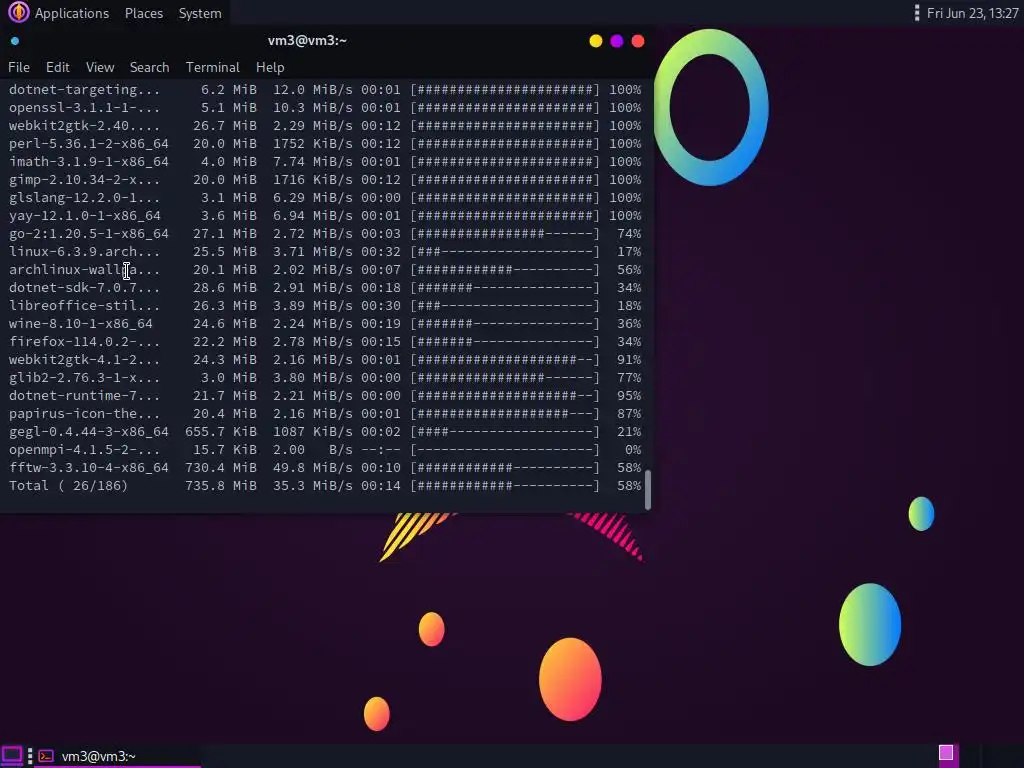Click the text 'openssl-3.1.1-1-...'
This screenshot has height=768, width=1024.
point(84,108)
